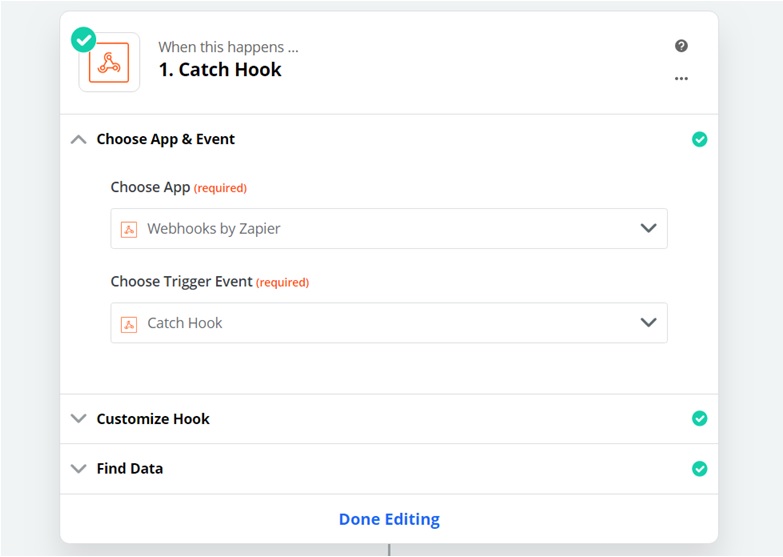Click the Done Editing link
This screenshot has height=557, width=783.
[389, 519]
